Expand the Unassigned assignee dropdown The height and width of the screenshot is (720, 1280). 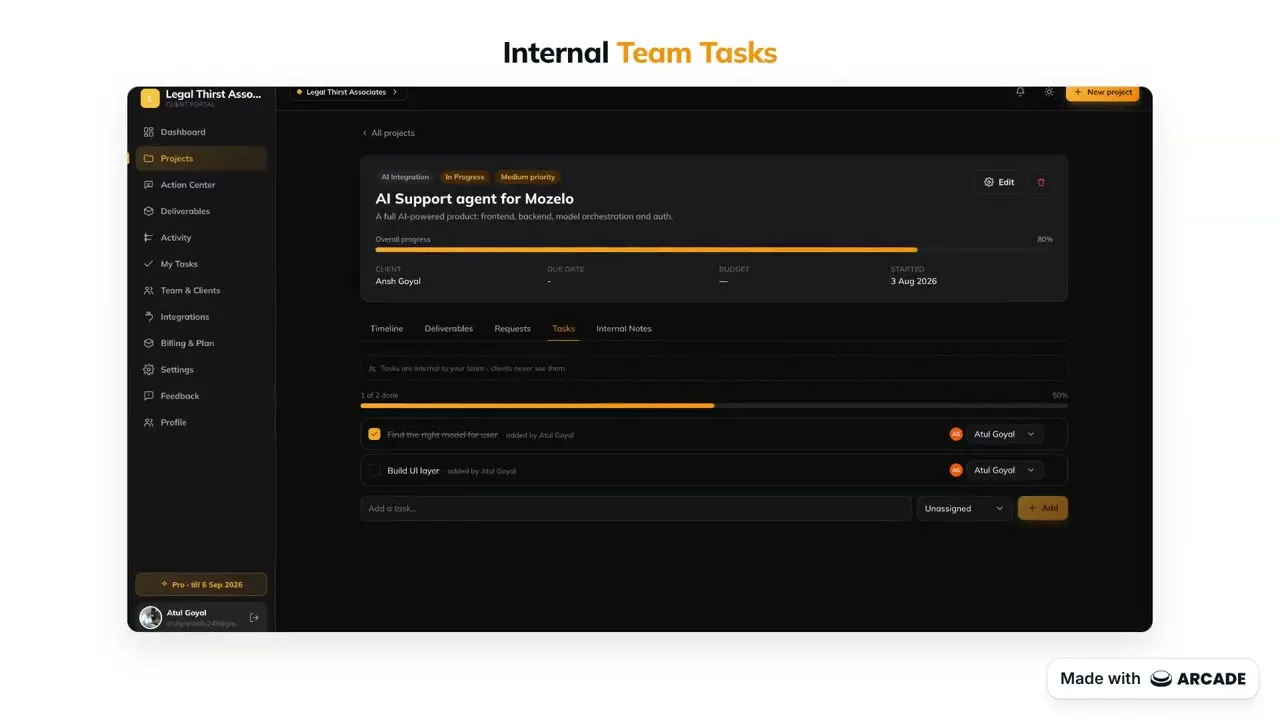[964, 508]
